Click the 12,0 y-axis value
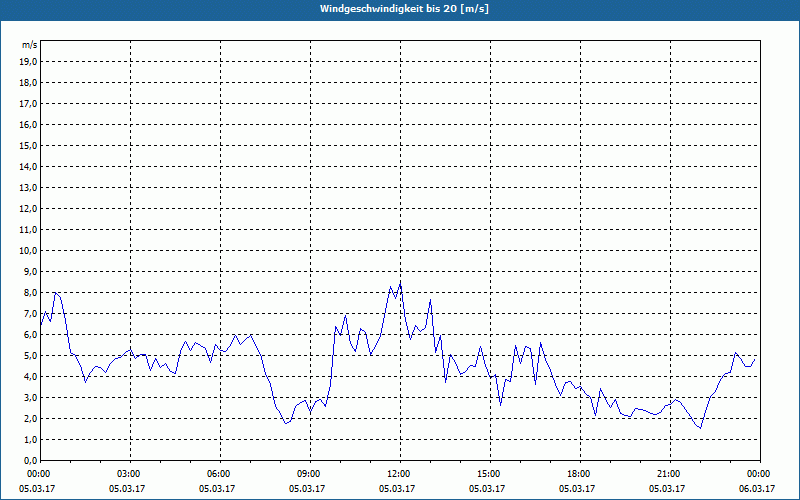 (28, 208)
